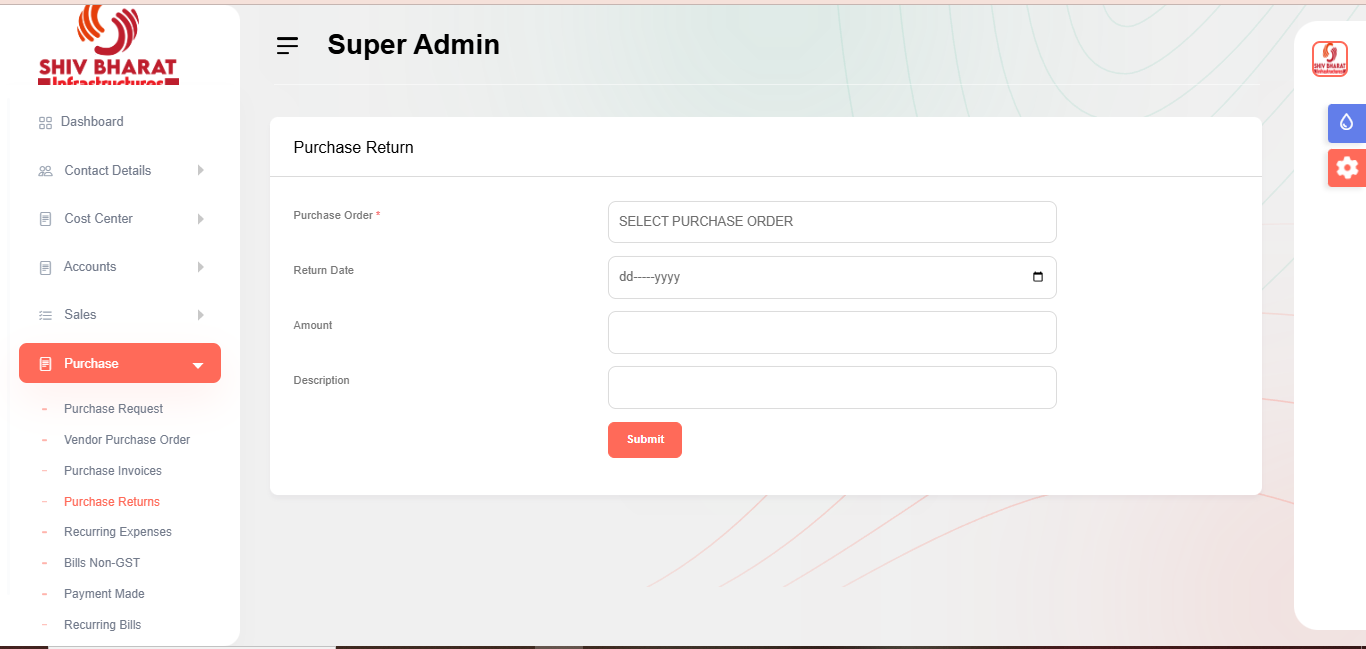Collapse the Purchase menu section
1366x649 pixels.
197,365
